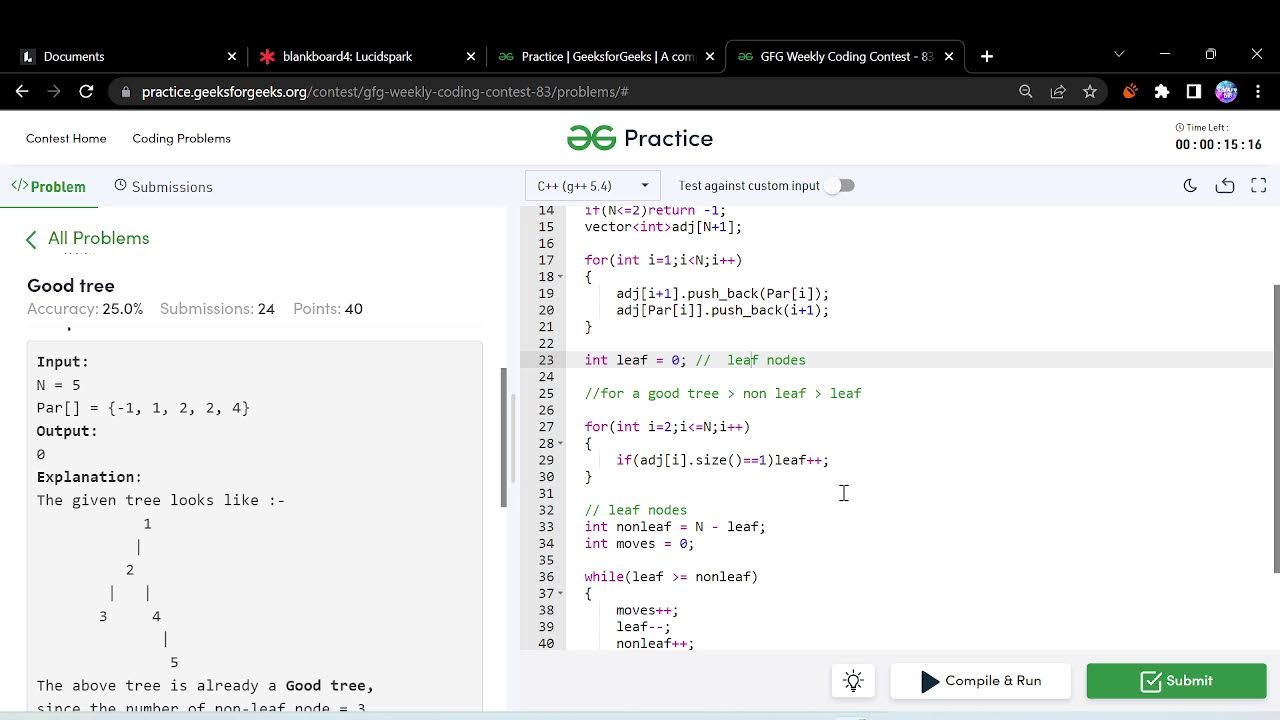This screenshot has width=1280, height=720.
Task: Click line number 25 in gutter
Action: [x=546, y=393]
